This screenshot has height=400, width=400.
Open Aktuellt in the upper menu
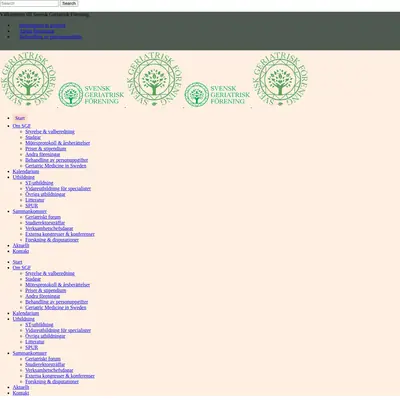[x=21, y=245]
